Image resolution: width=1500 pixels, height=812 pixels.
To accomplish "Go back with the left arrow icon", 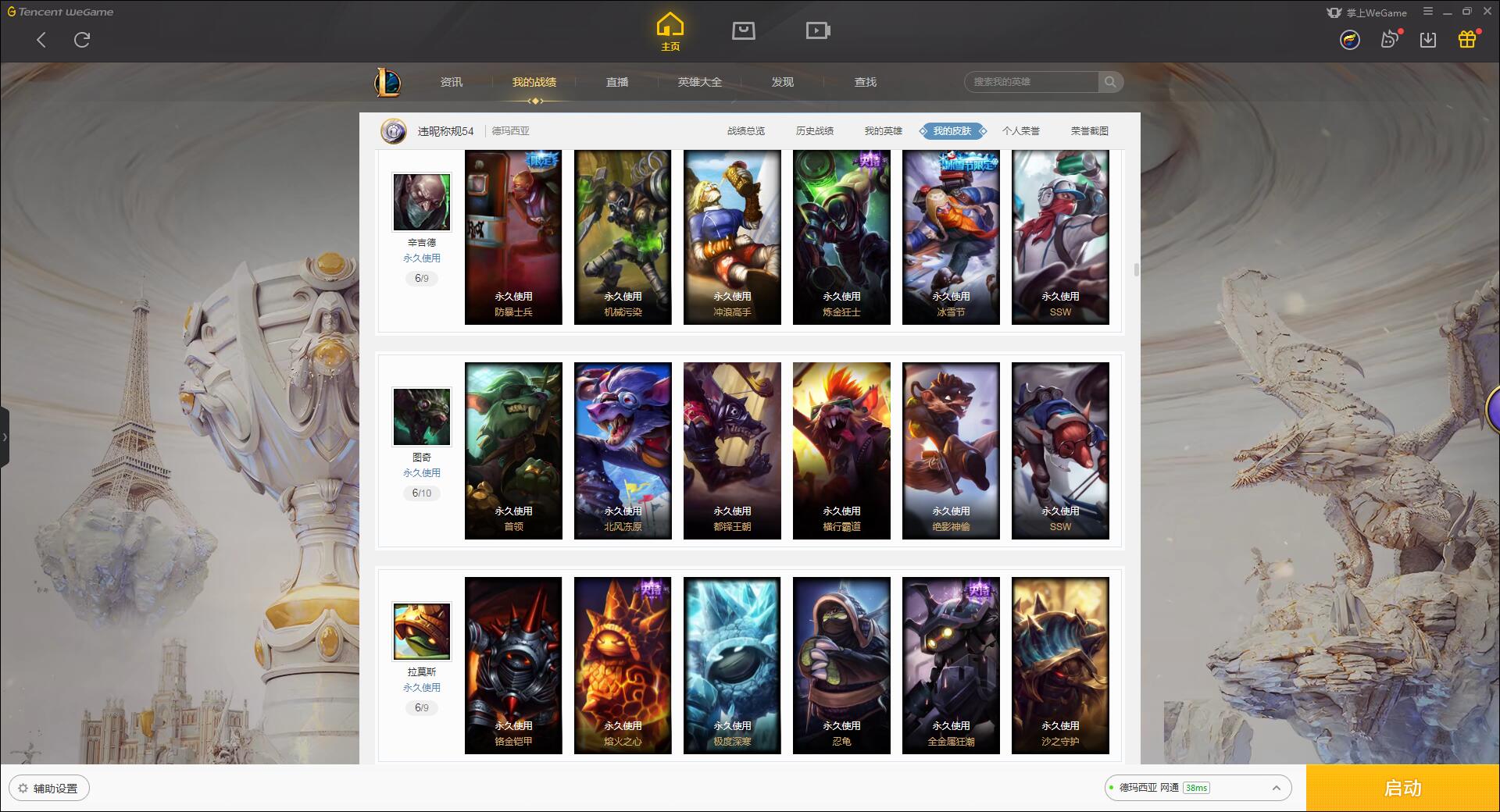I will [x=41, y=40].
